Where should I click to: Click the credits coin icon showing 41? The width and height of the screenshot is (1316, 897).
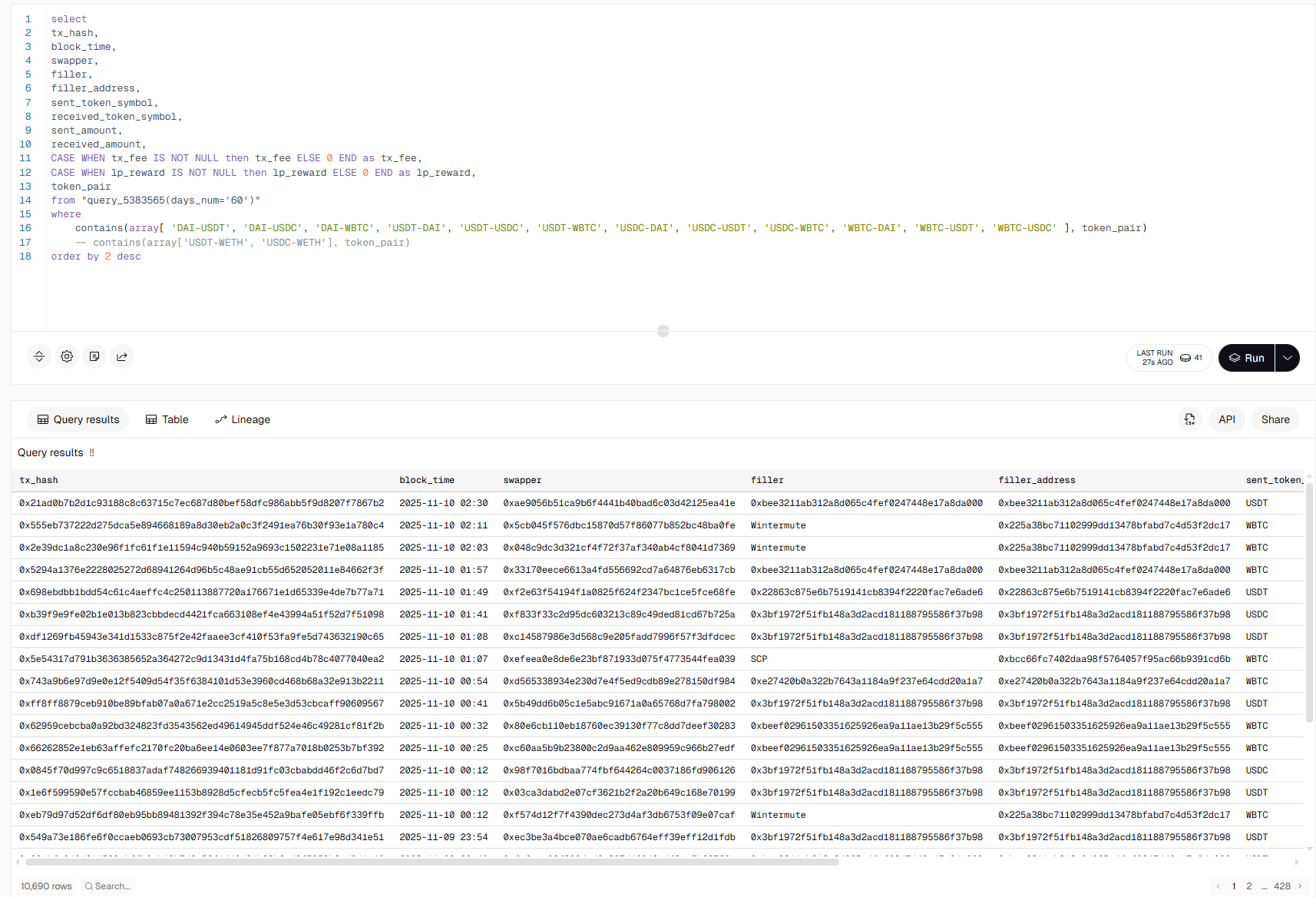pyautogui.click(x=1186, y=358)
